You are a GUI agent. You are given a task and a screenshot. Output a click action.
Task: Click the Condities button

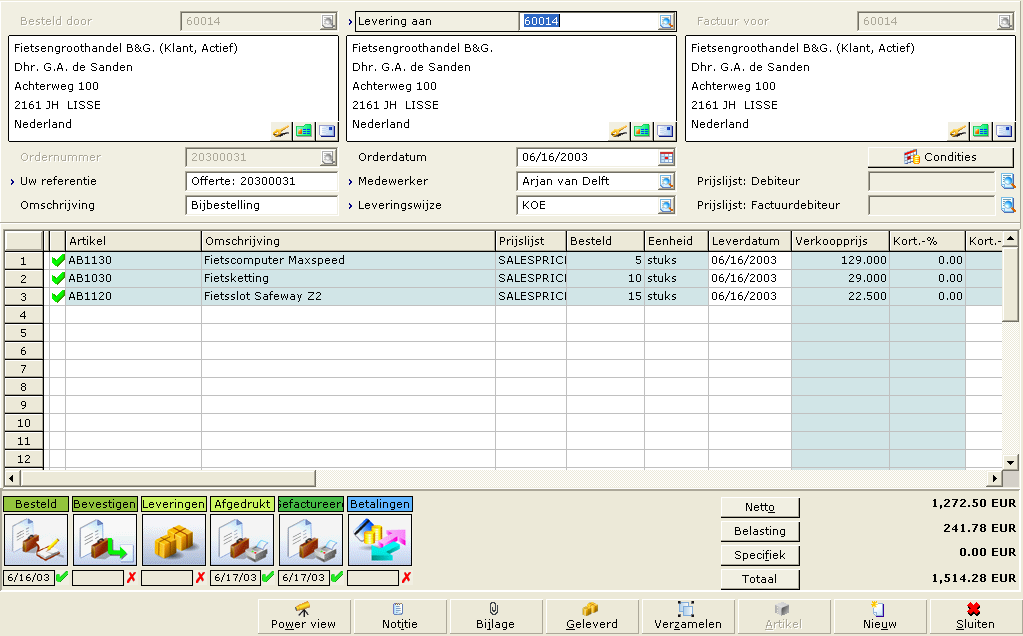[940, 157]
